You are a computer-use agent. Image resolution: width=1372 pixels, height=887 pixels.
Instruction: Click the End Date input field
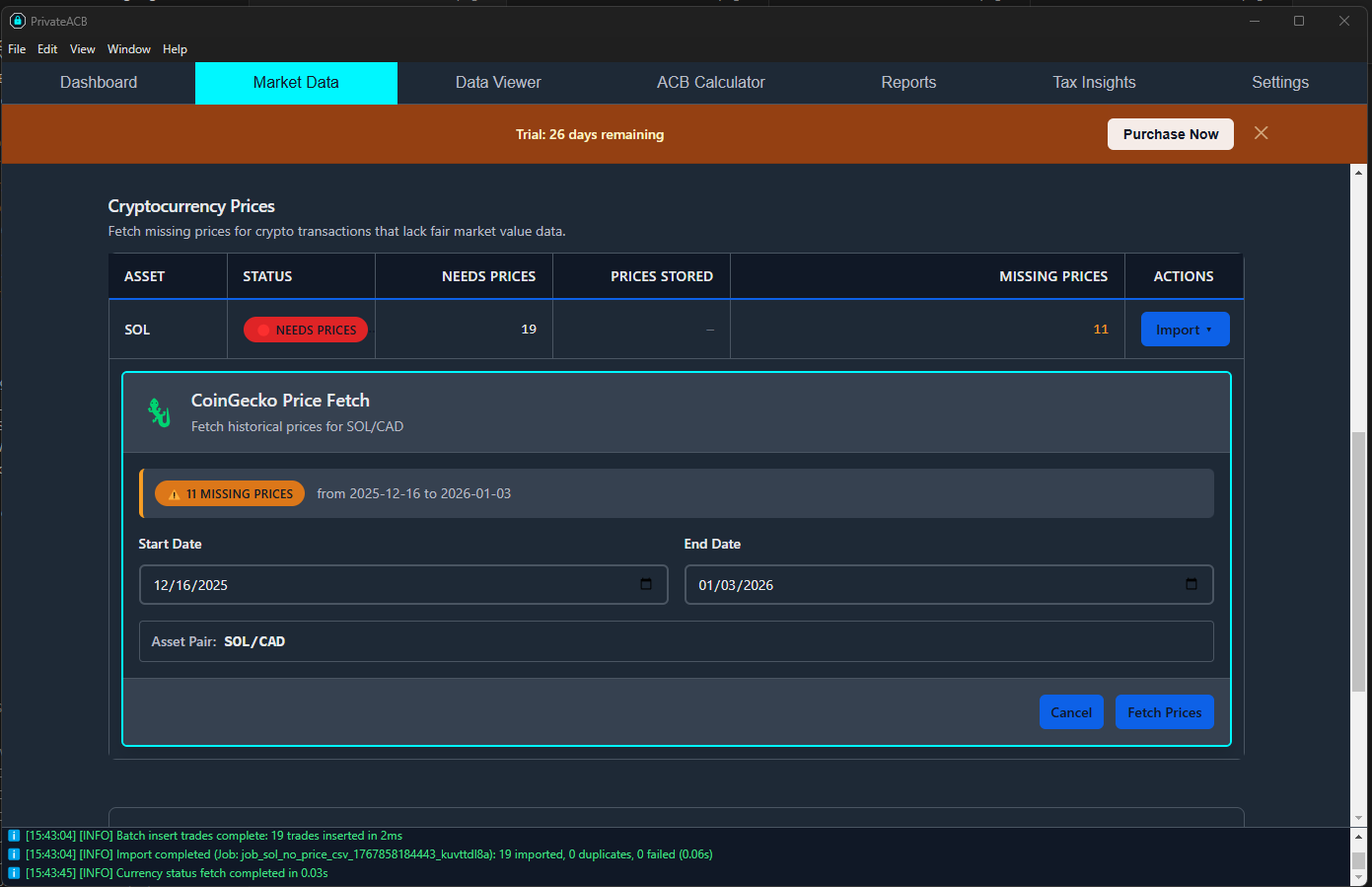[949, 585]
